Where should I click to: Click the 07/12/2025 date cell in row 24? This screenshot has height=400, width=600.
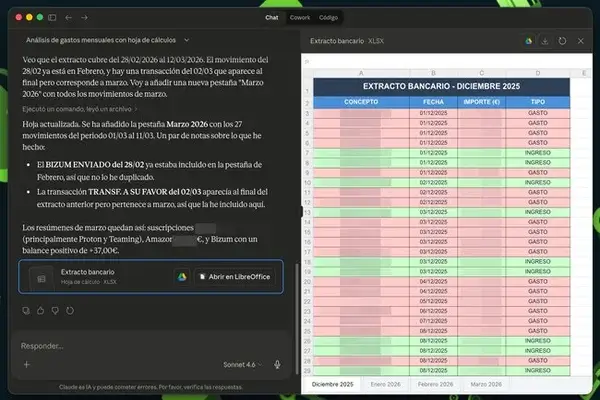[x=433, y=321]
